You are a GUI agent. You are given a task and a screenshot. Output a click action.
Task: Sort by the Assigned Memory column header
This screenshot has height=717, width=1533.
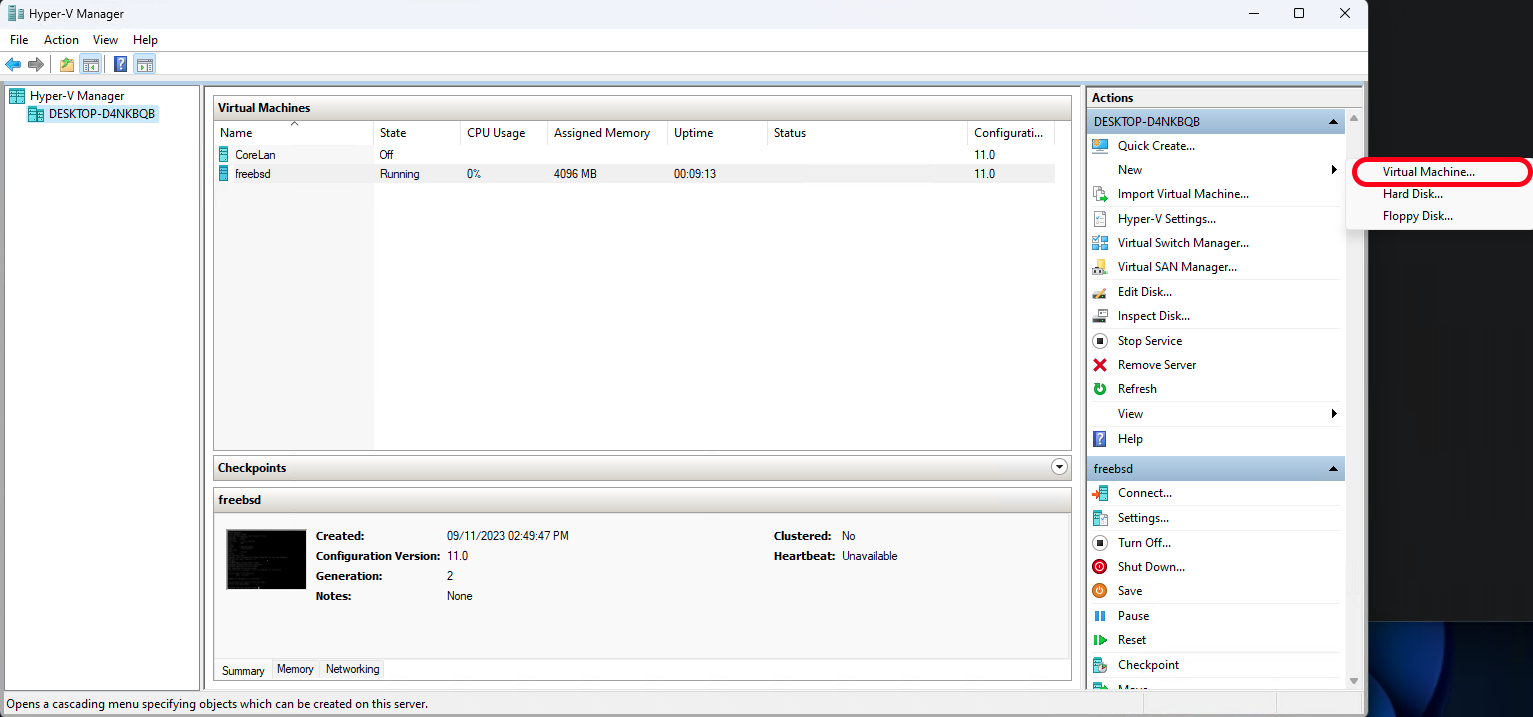point(607,132)
